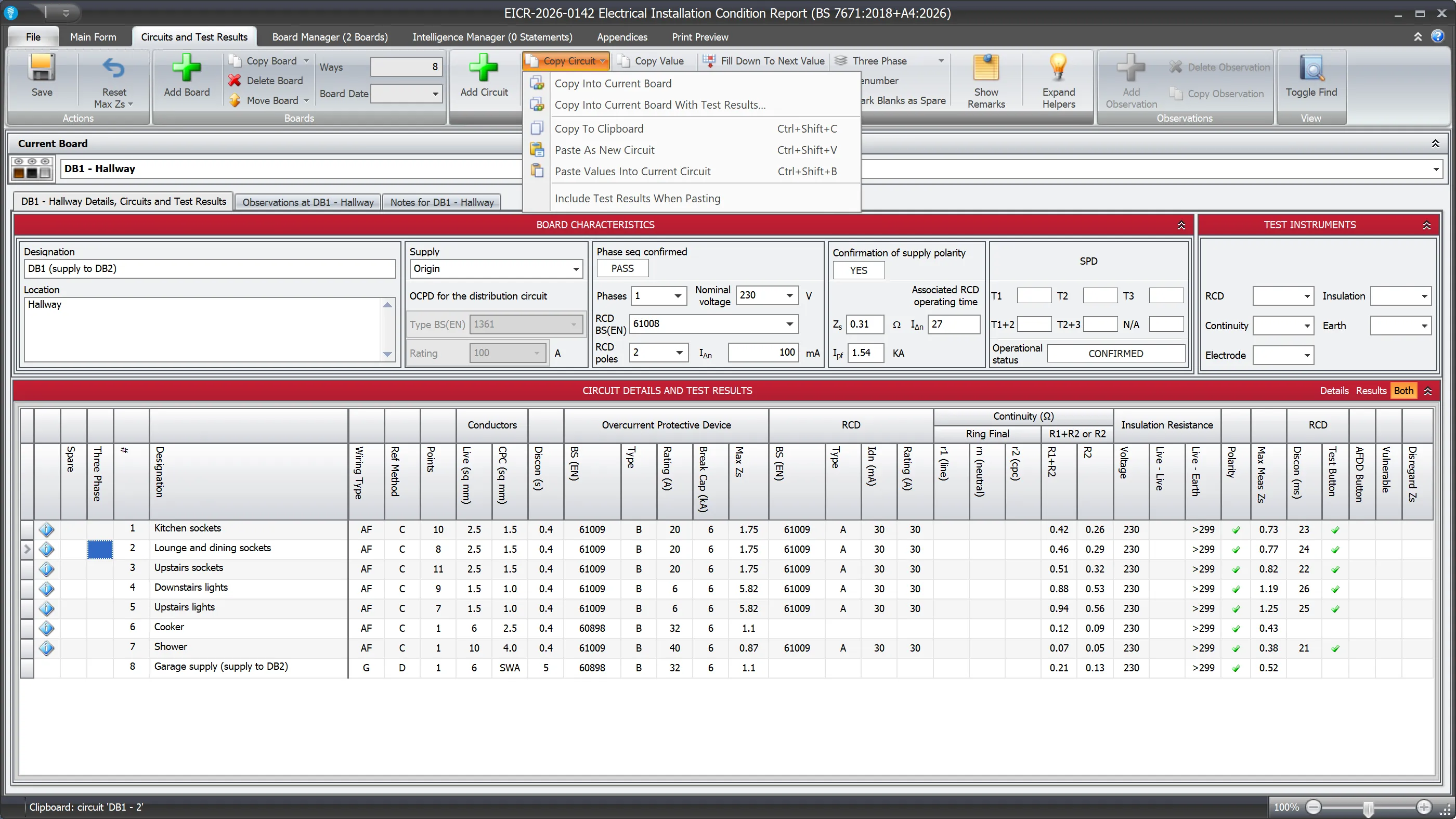The height and width of the screenshot is (819, 1456).
Task: Open the Nominal voltage 230 dropdown
Action: pos(789,295)
